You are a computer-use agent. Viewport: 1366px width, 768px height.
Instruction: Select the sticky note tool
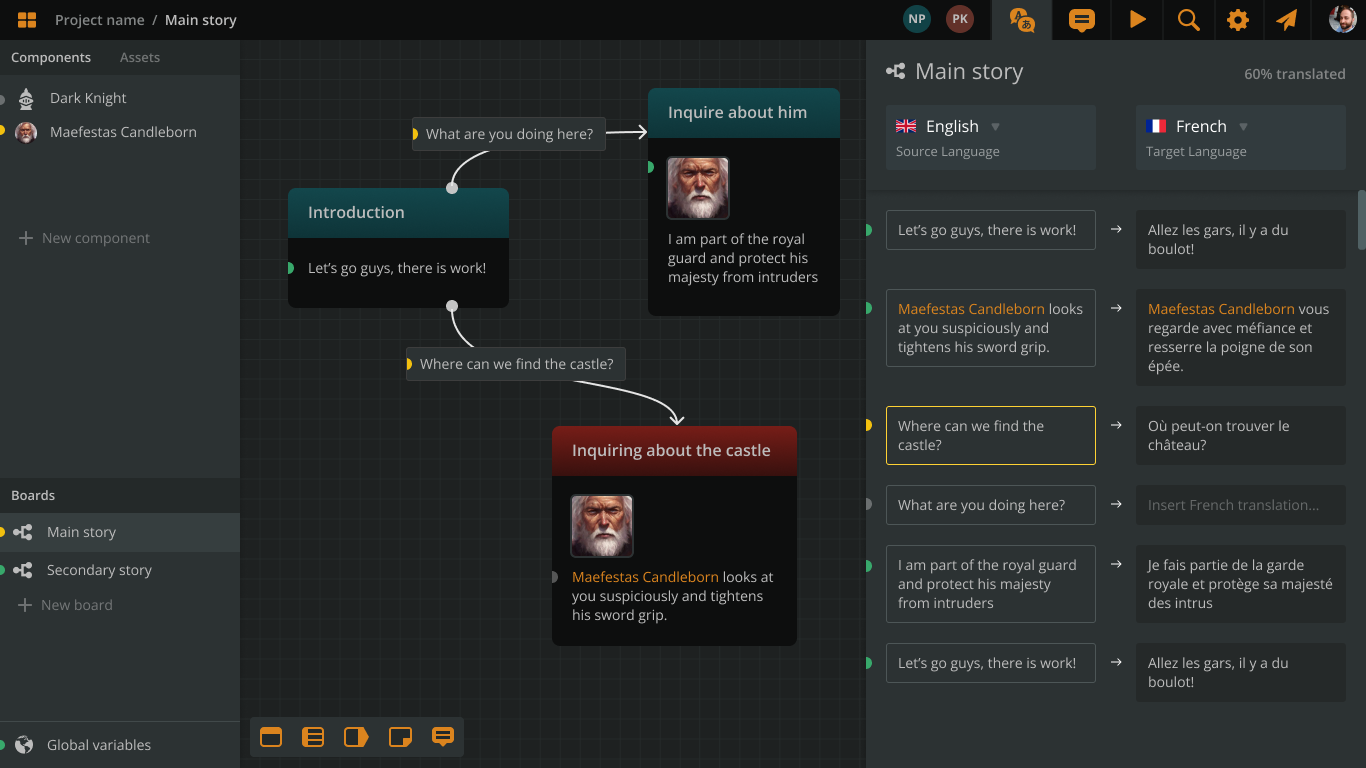(x=399, y=737)
